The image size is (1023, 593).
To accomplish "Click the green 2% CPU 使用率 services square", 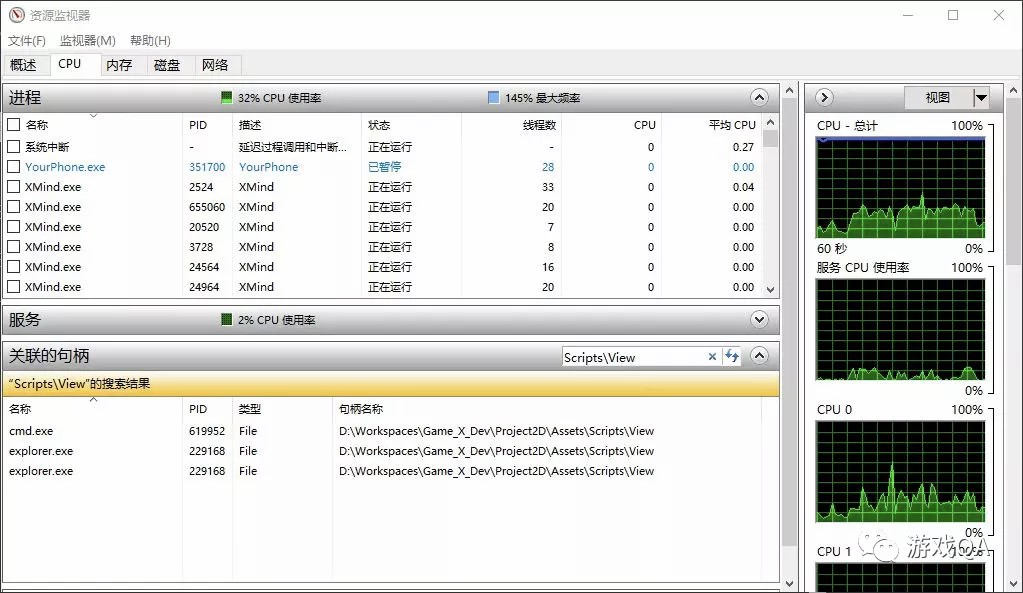I will pos(226,320).
